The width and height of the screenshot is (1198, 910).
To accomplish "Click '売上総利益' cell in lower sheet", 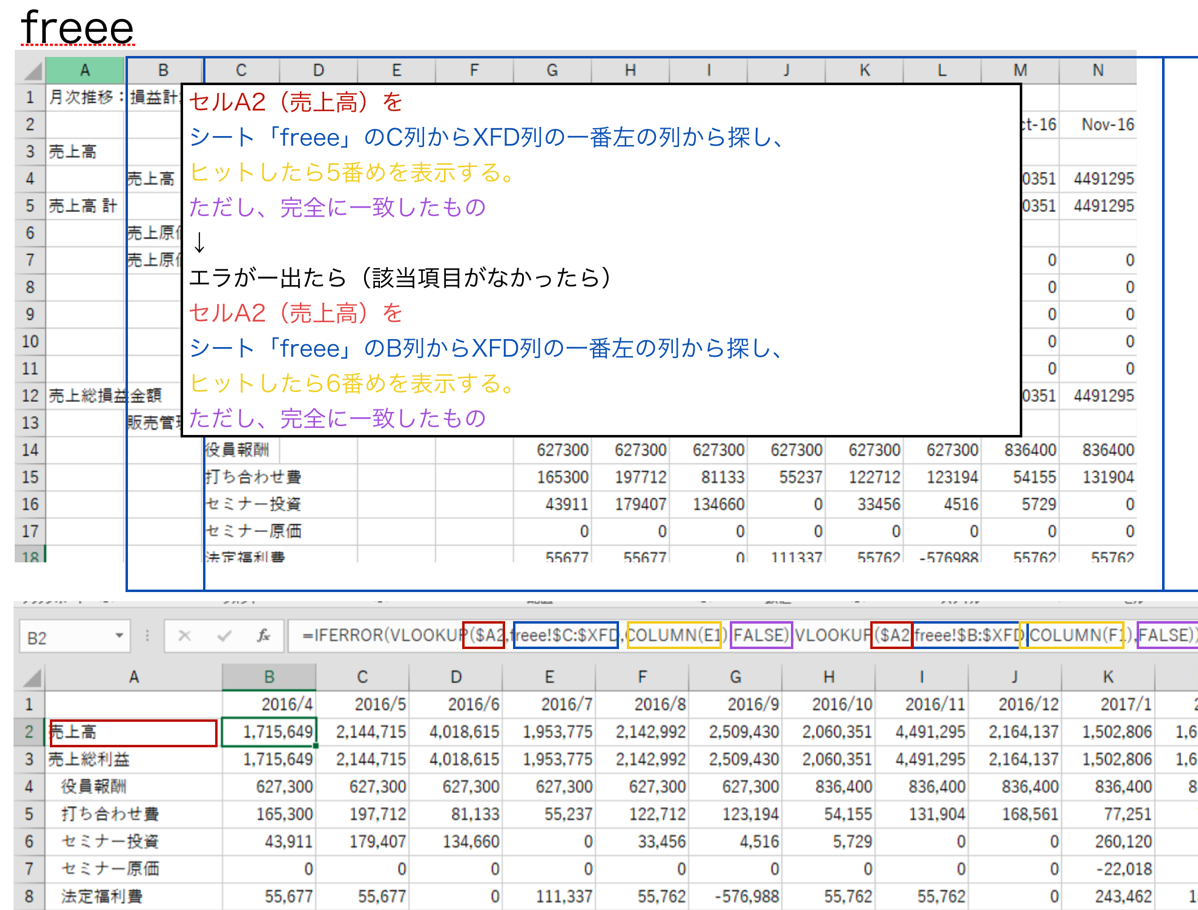I will (x=133, y=759).
